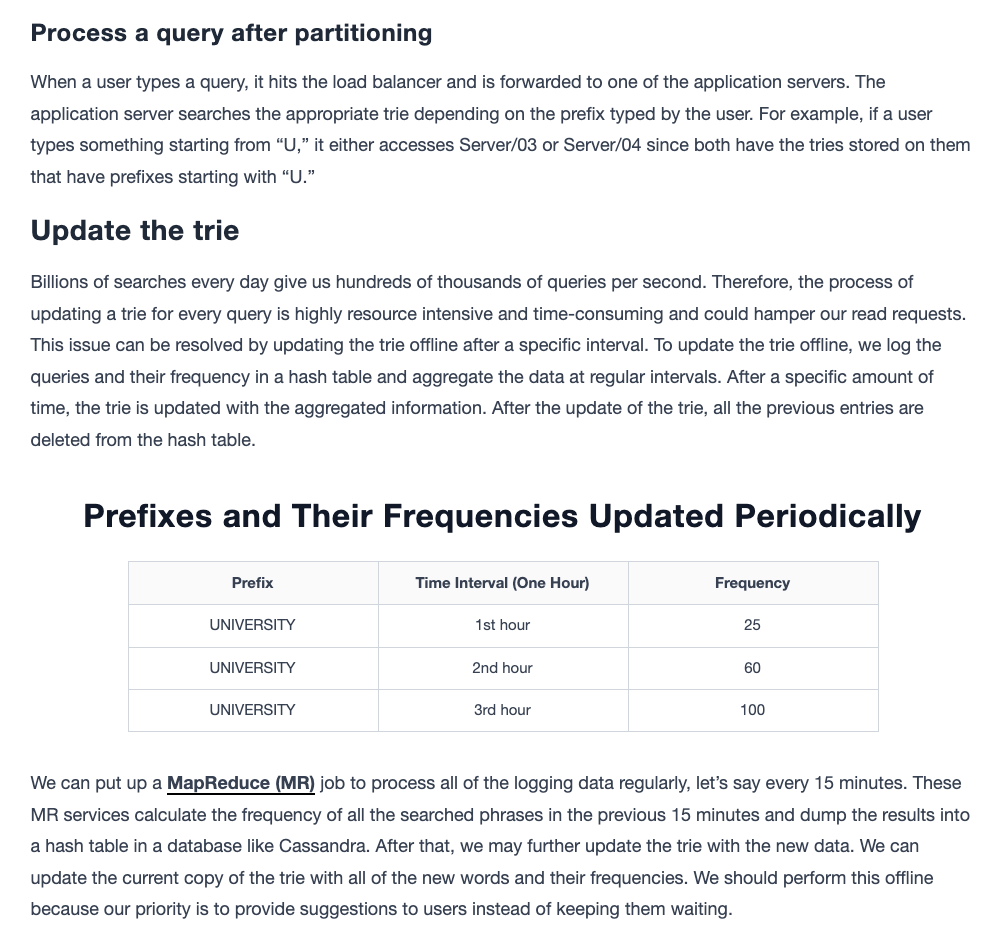The height and width of the screenshot is (931, 1002).
Task: Click the Frequency column header
Action: tap(752, 583)
